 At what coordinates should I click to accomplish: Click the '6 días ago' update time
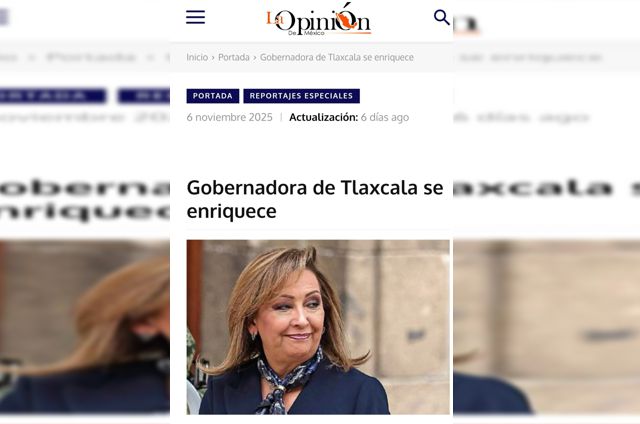tap(385, 117)
